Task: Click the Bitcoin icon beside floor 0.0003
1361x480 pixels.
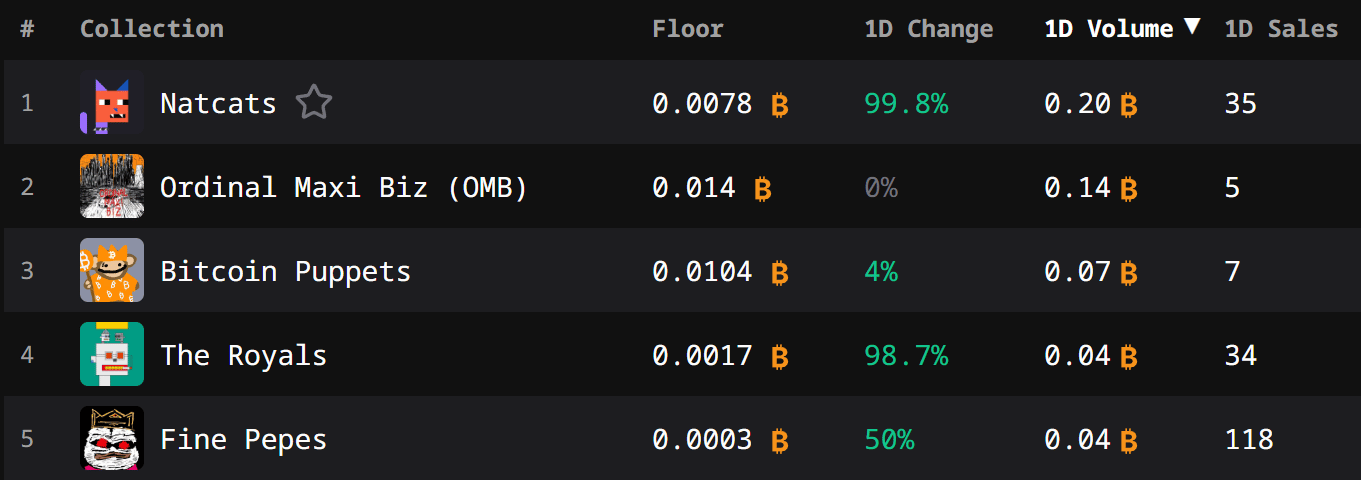Action: (780, 440)
